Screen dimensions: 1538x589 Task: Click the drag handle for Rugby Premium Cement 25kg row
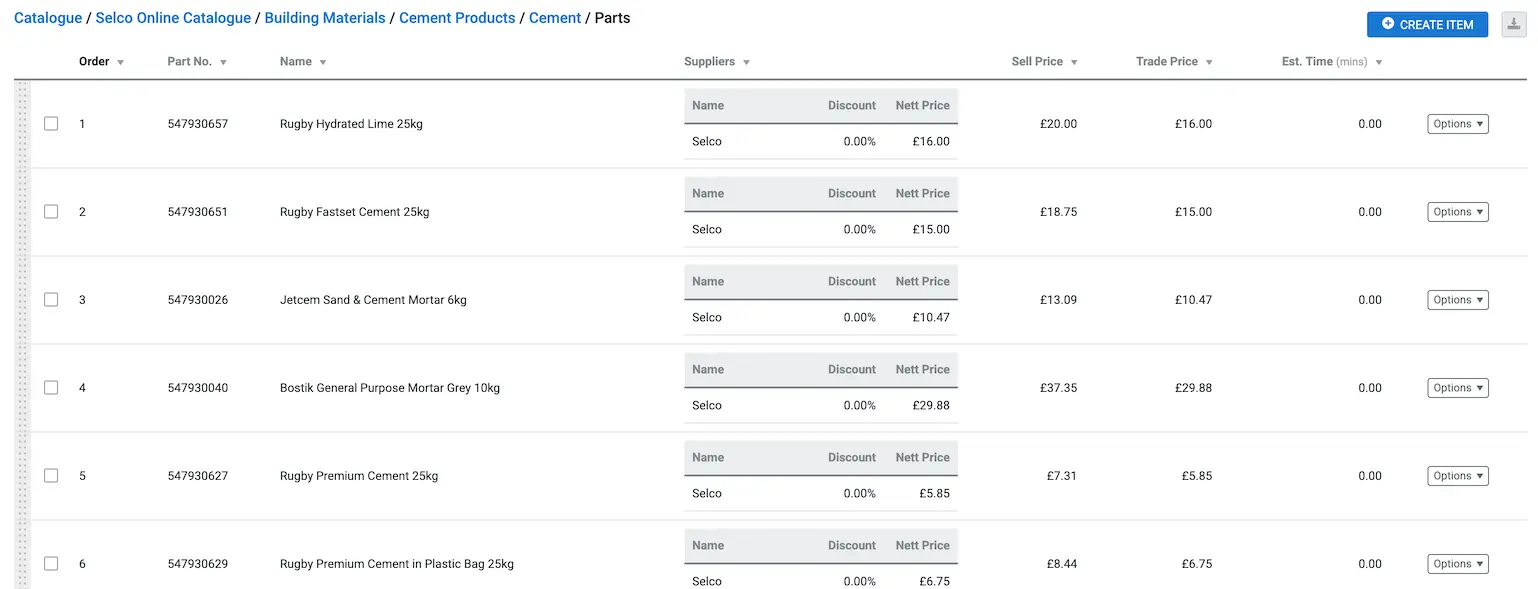tap(23, 476)
